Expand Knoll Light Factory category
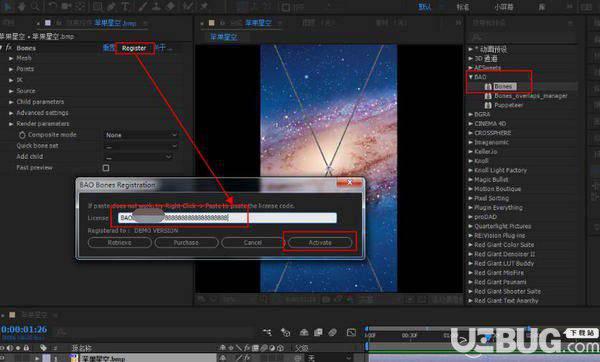 coord(471,170)
